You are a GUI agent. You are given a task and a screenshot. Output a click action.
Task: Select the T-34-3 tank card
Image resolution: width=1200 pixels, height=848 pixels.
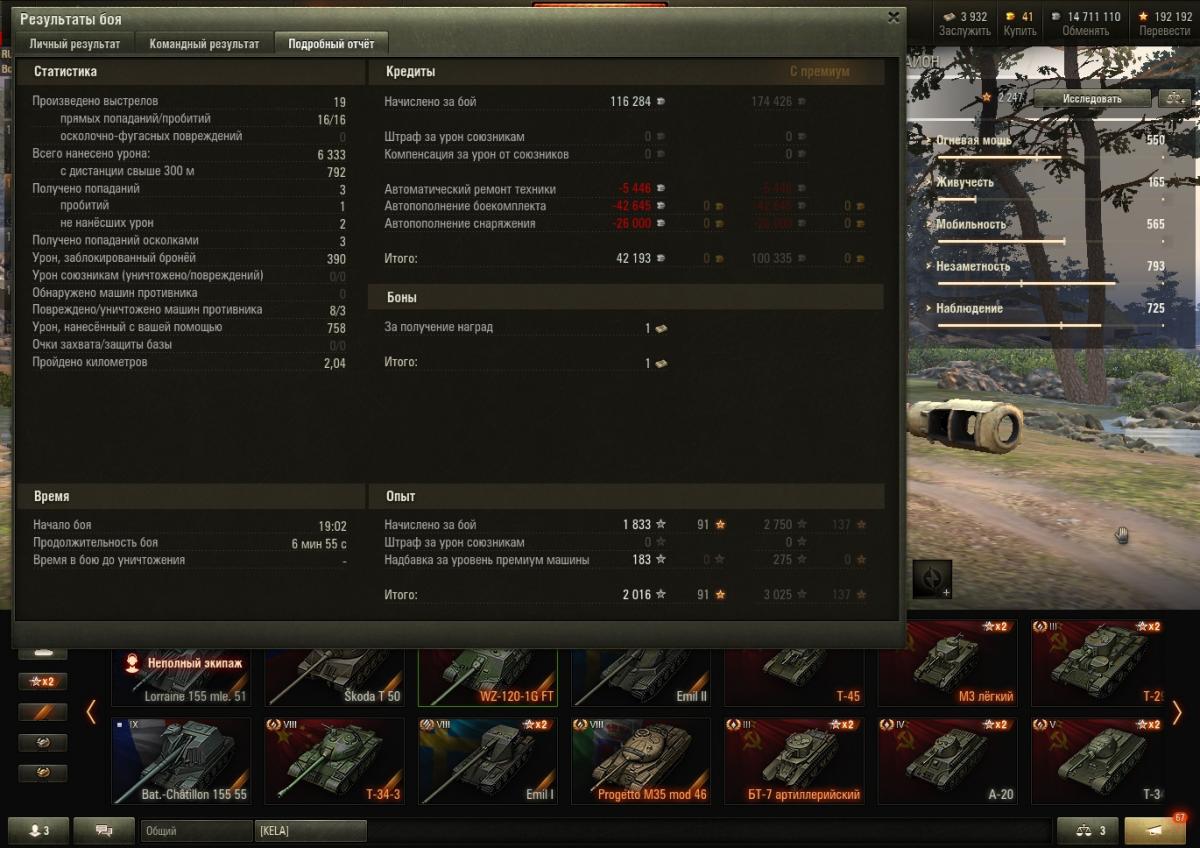[334, 761]
